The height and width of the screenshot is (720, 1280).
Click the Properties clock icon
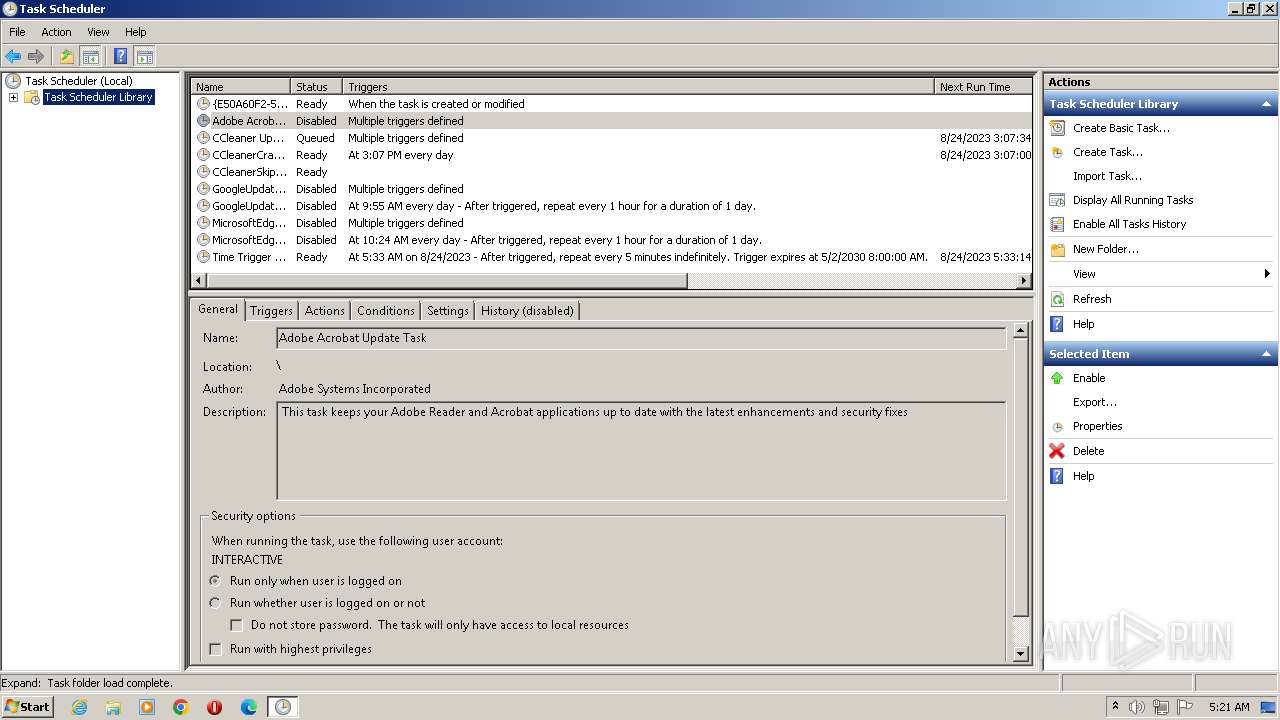(1057, 427)
